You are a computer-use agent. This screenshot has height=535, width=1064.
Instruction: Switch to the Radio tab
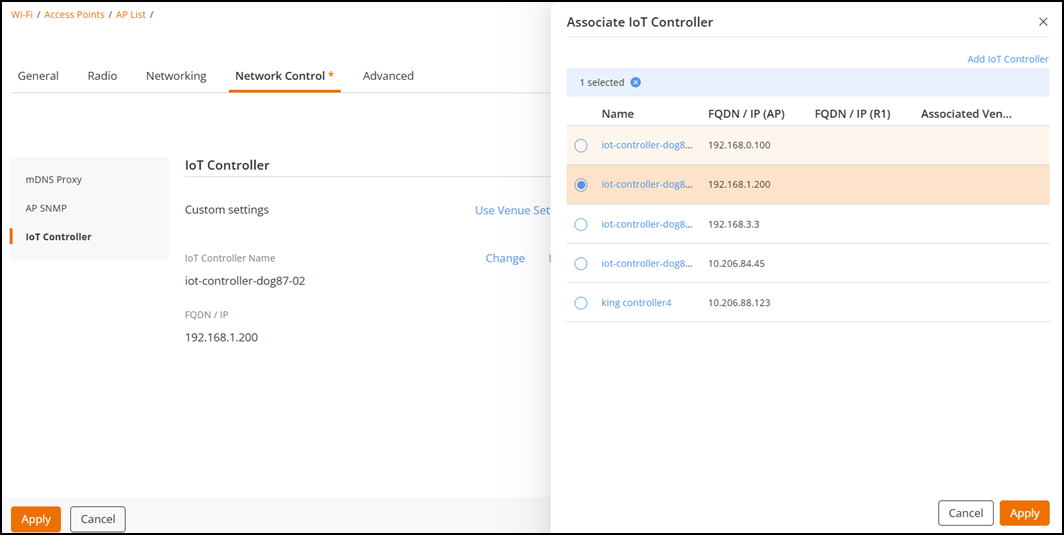tap(102, 76)
